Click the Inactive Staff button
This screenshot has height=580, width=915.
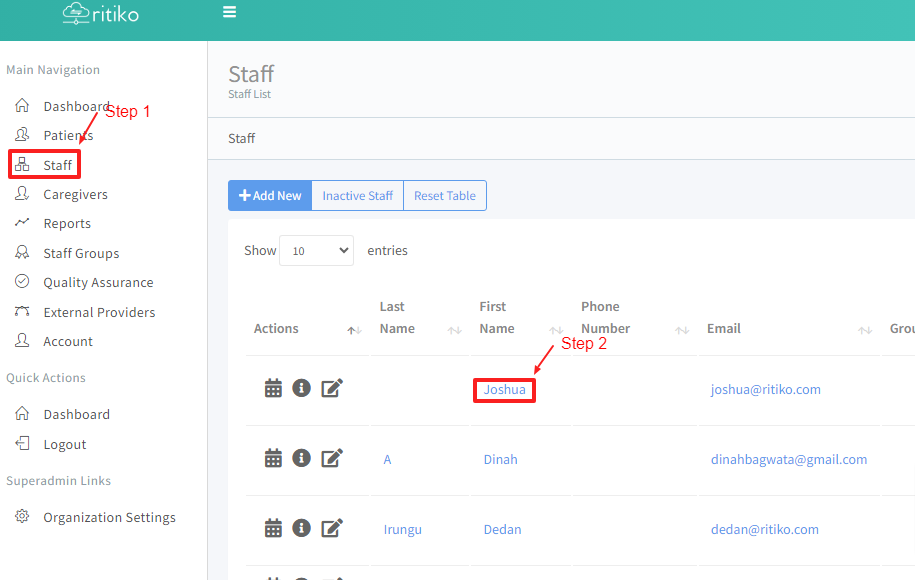(x=357, y=196)
